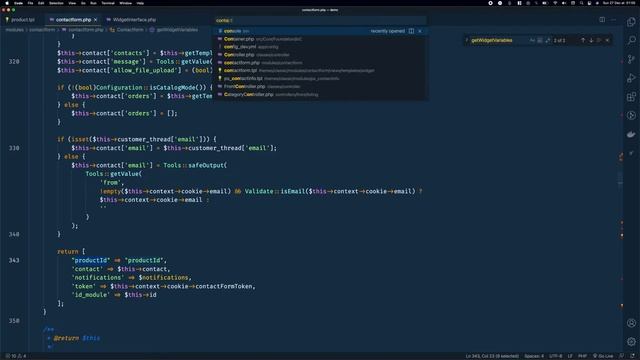Click errors and warnings count in status bar

(x=16, y=356)
